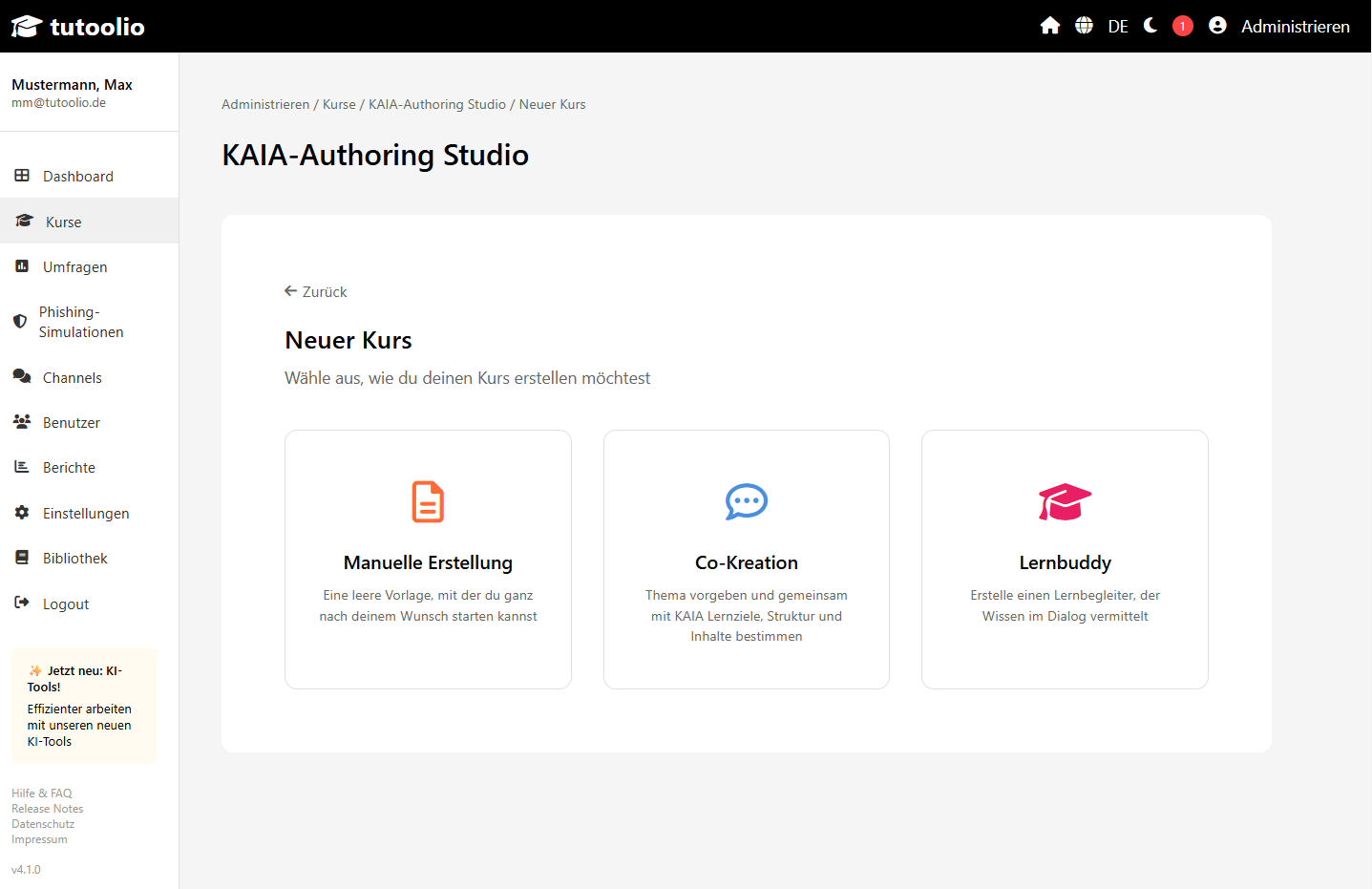Open the Administrieren menu in header
1372x889 pixels.
[x=1295, y=27]
